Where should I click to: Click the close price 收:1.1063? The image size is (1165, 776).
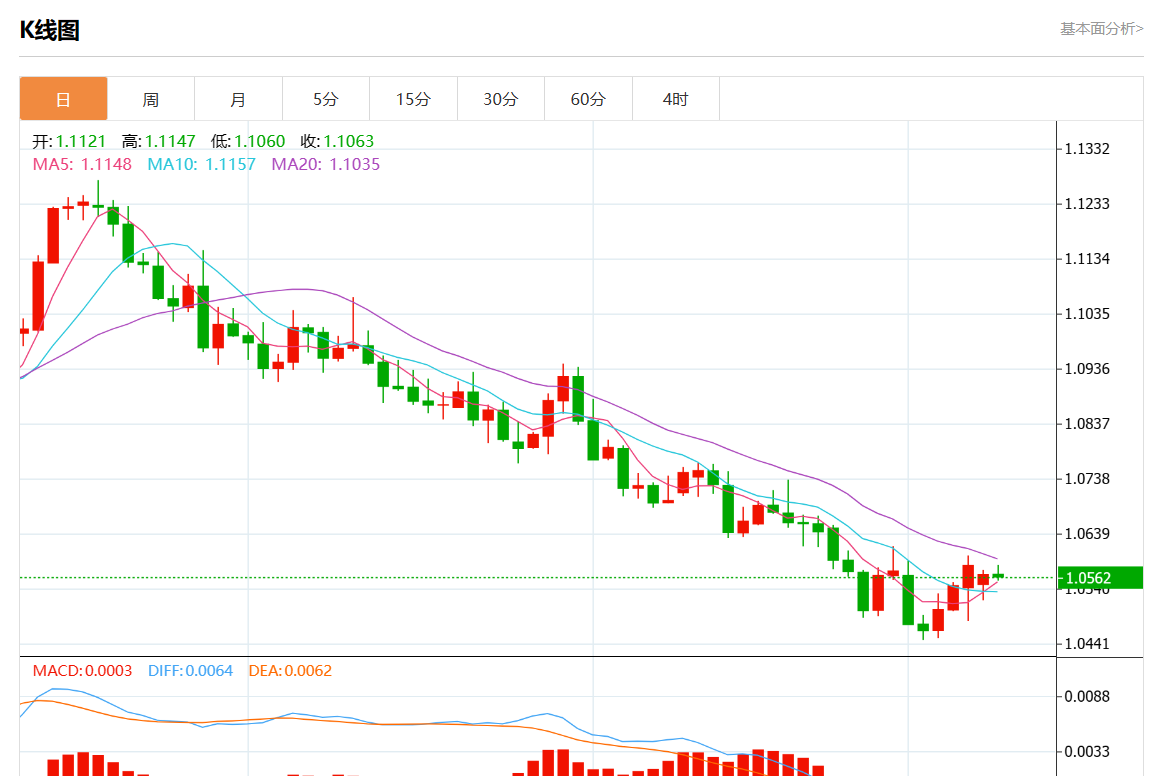tap(337, 141)
